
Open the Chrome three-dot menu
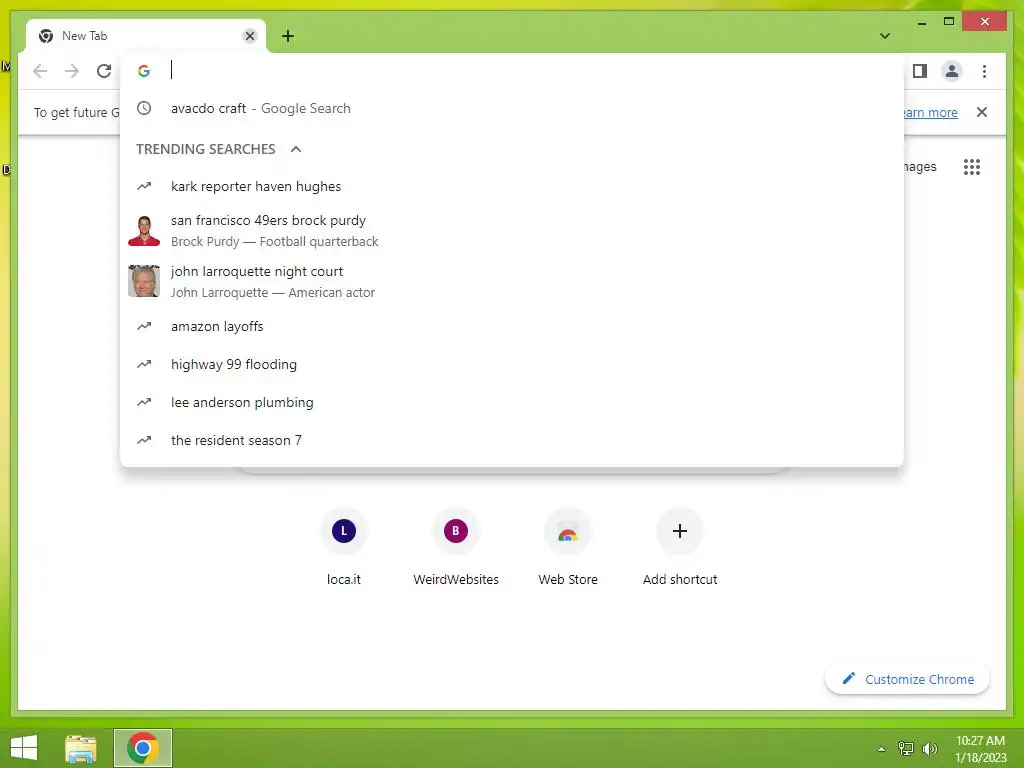coord(984,71)
